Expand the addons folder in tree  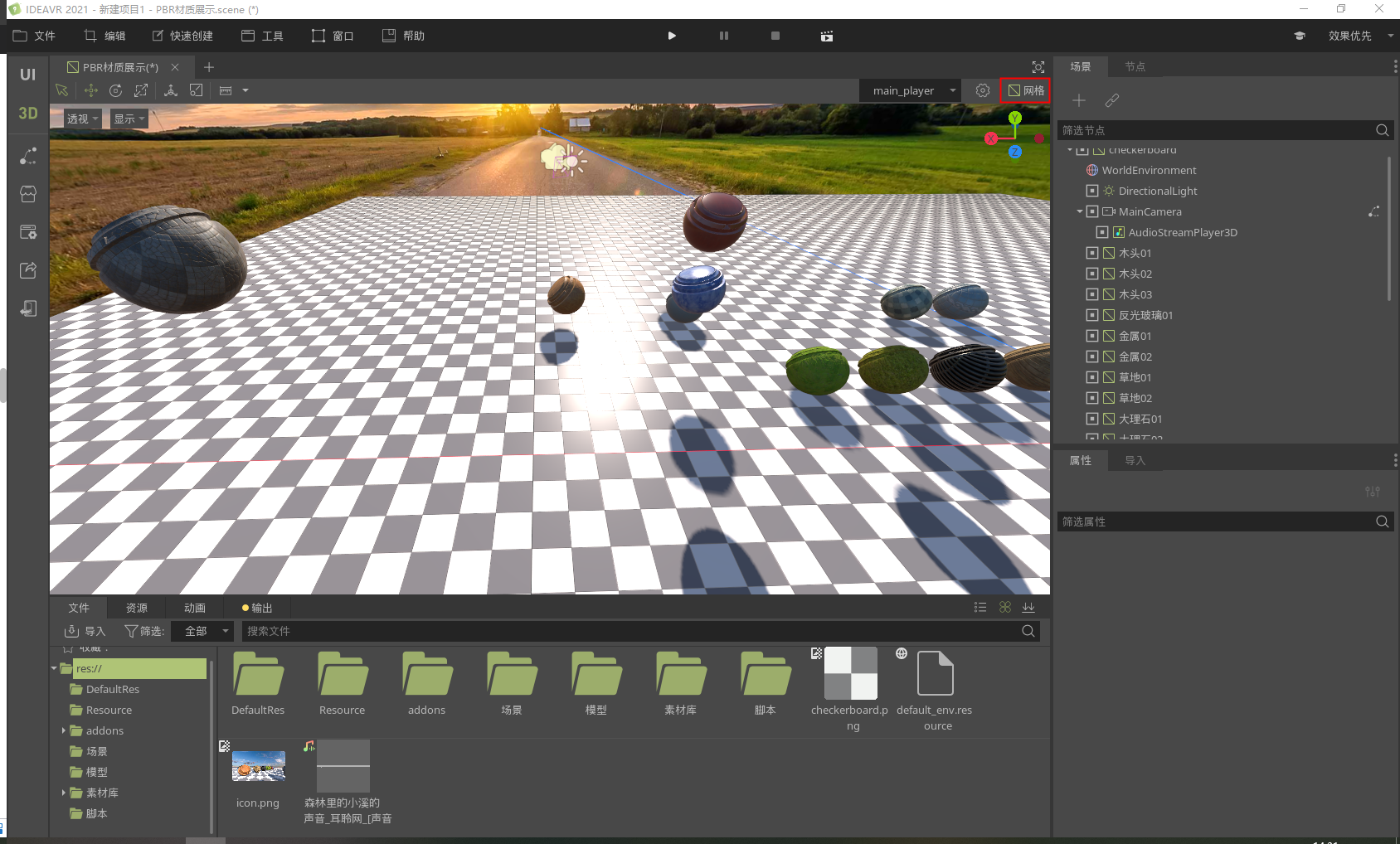pos(64,730)
